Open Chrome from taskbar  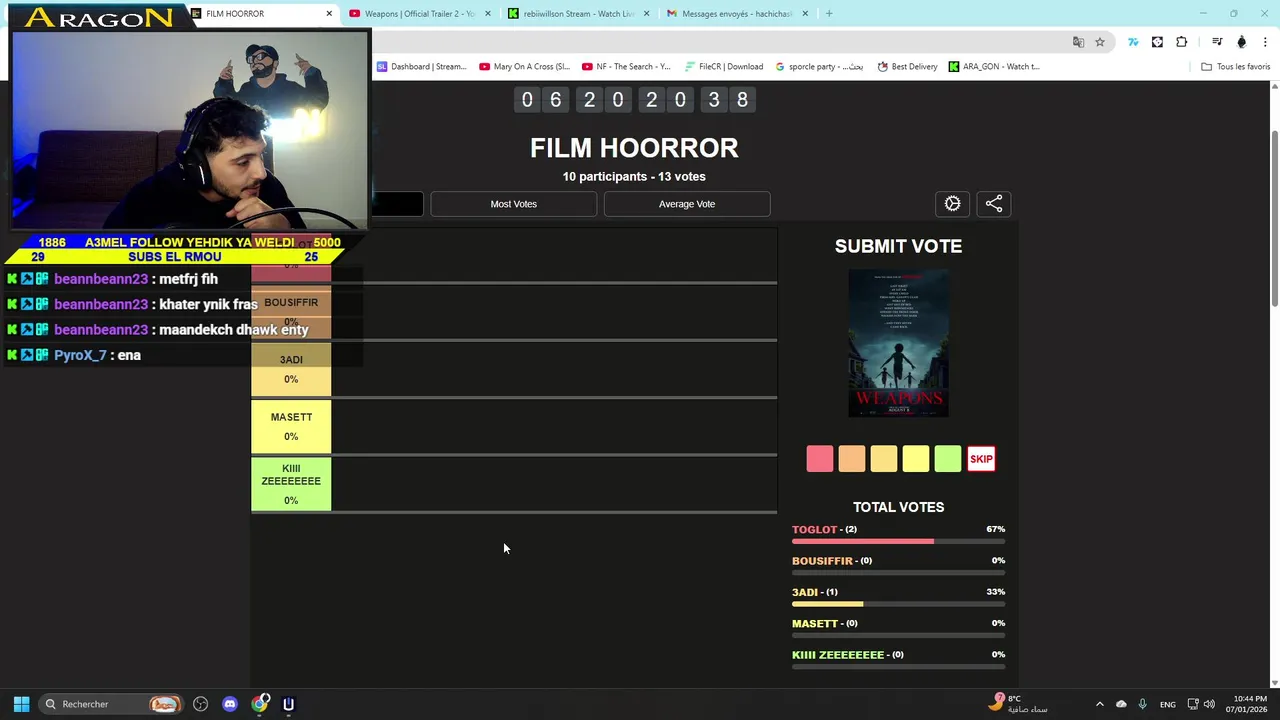point(260,704)
